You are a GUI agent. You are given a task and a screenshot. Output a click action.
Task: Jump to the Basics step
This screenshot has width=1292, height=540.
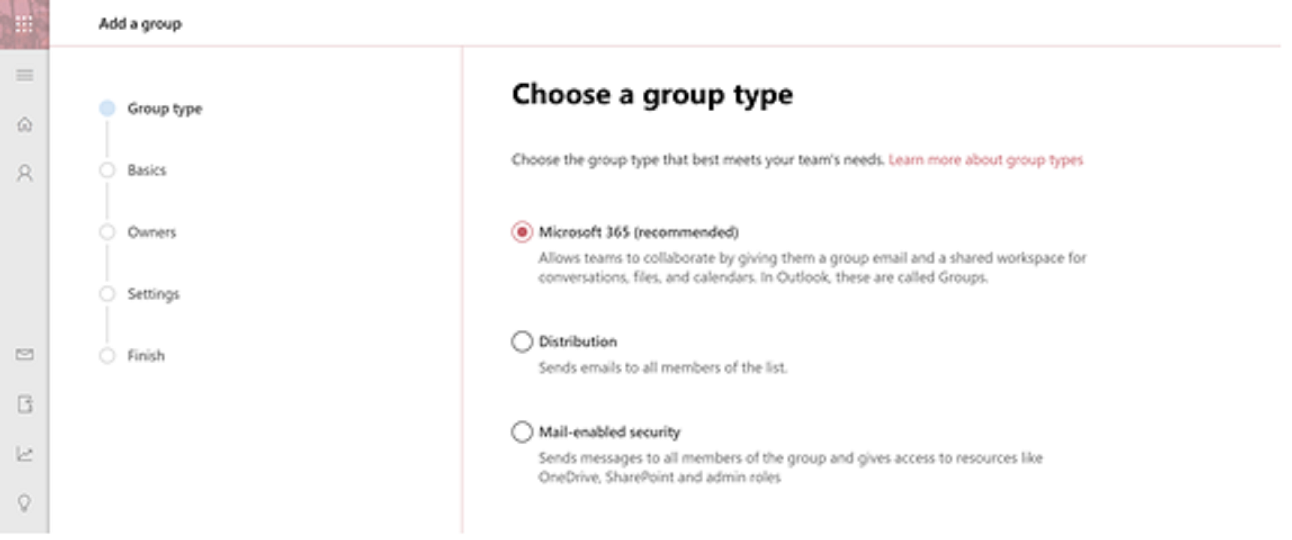(146, 170)
